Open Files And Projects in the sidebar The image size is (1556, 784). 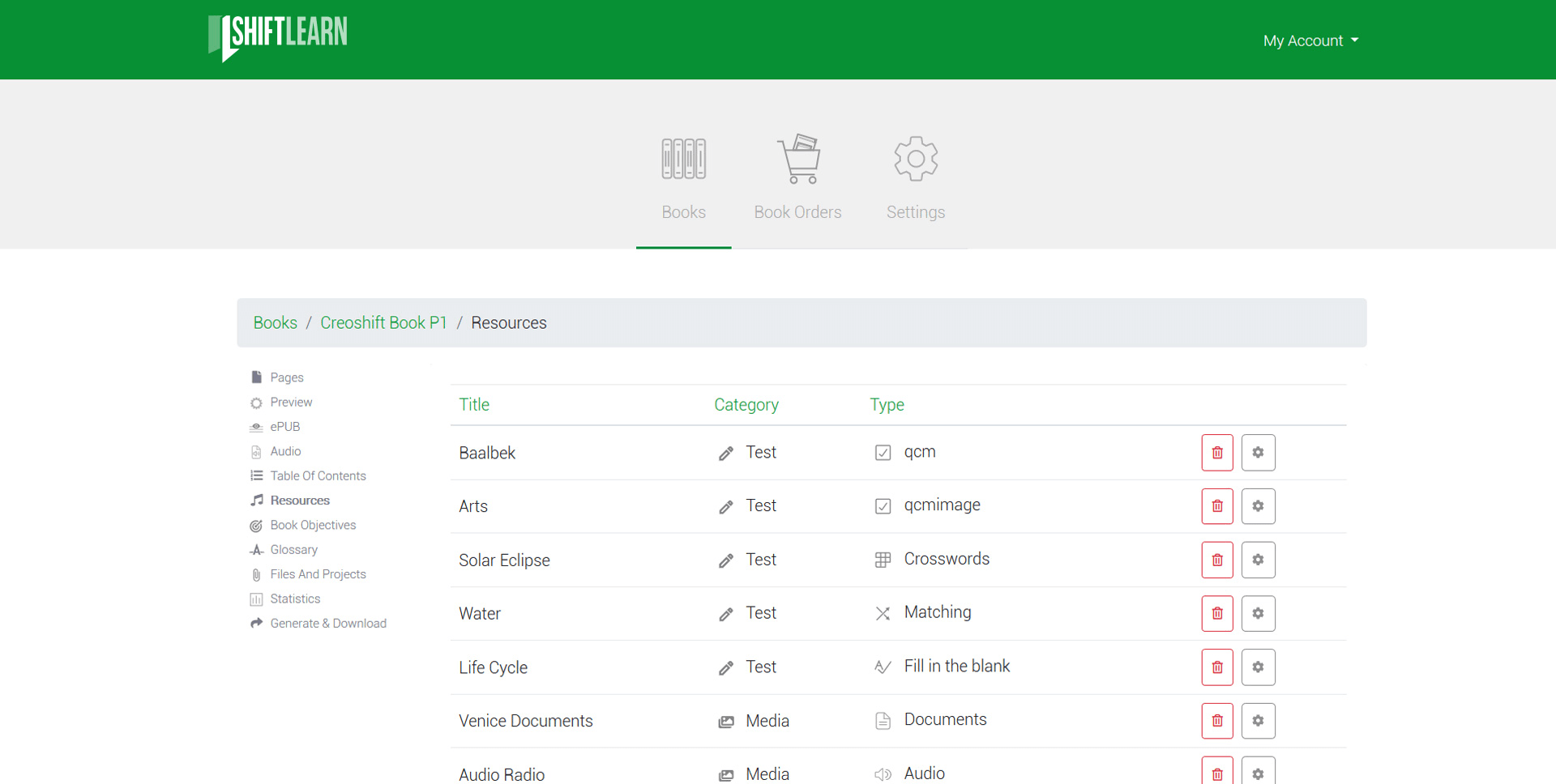tap(318, 574)
